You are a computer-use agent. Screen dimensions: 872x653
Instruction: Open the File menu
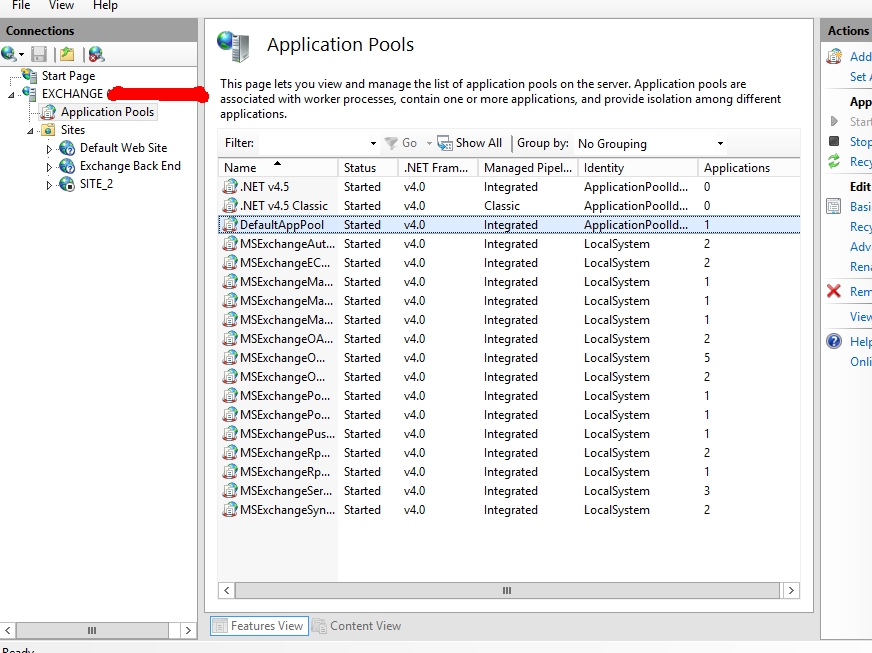tap(21, 6)
